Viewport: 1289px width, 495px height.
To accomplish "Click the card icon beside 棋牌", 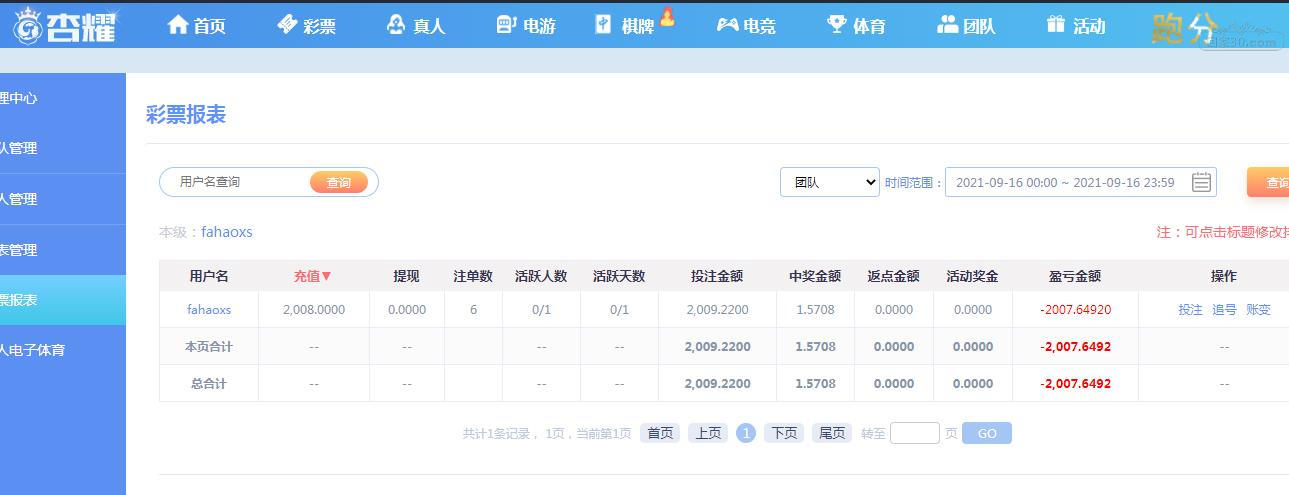I will tap(603, 25).
